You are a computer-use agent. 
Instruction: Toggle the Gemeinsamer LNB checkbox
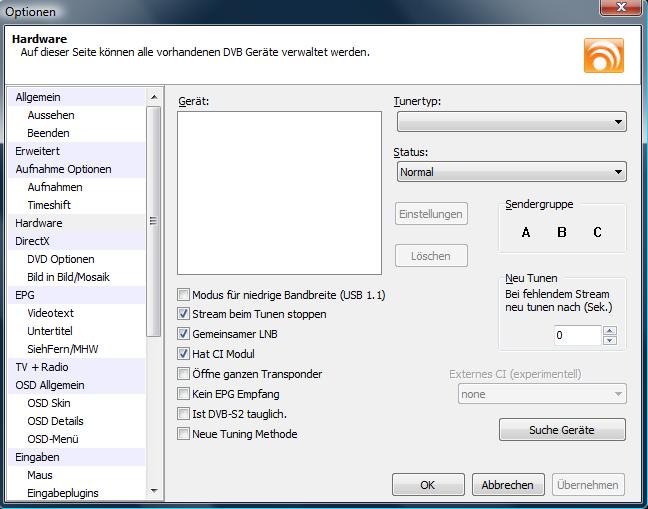183,334
